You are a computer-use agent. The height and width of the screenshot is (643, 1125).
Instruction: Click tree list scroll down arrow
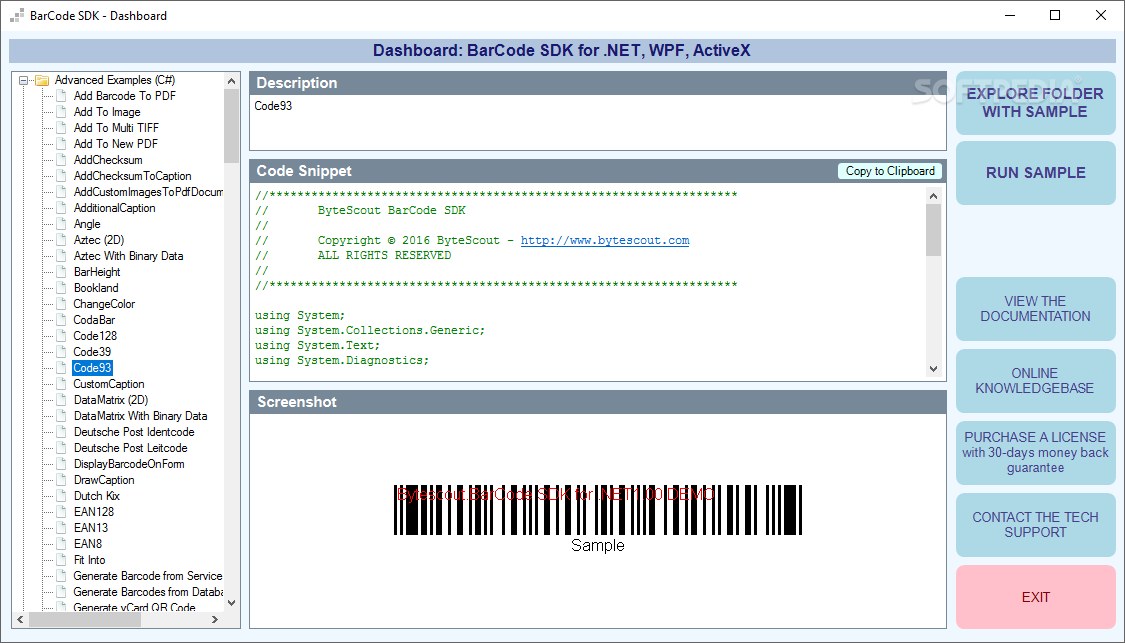[231, 602]
